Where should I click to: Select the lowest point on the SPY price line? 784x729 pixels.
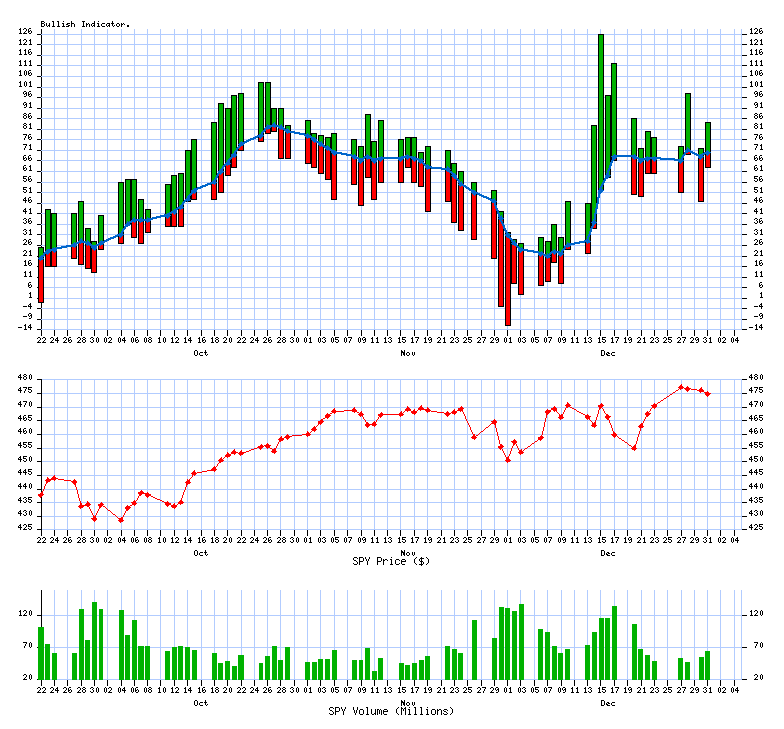click(x=121, y=520)
